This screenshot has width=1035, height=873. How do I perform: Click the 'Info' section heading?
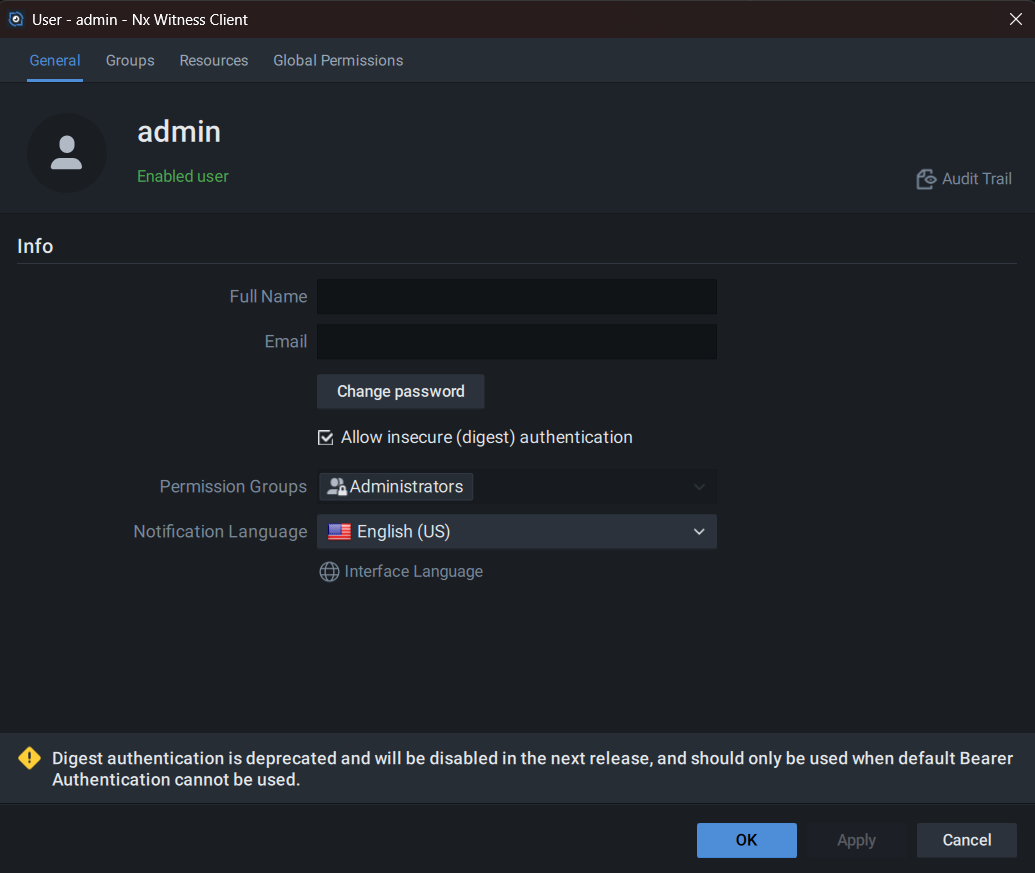35,246
